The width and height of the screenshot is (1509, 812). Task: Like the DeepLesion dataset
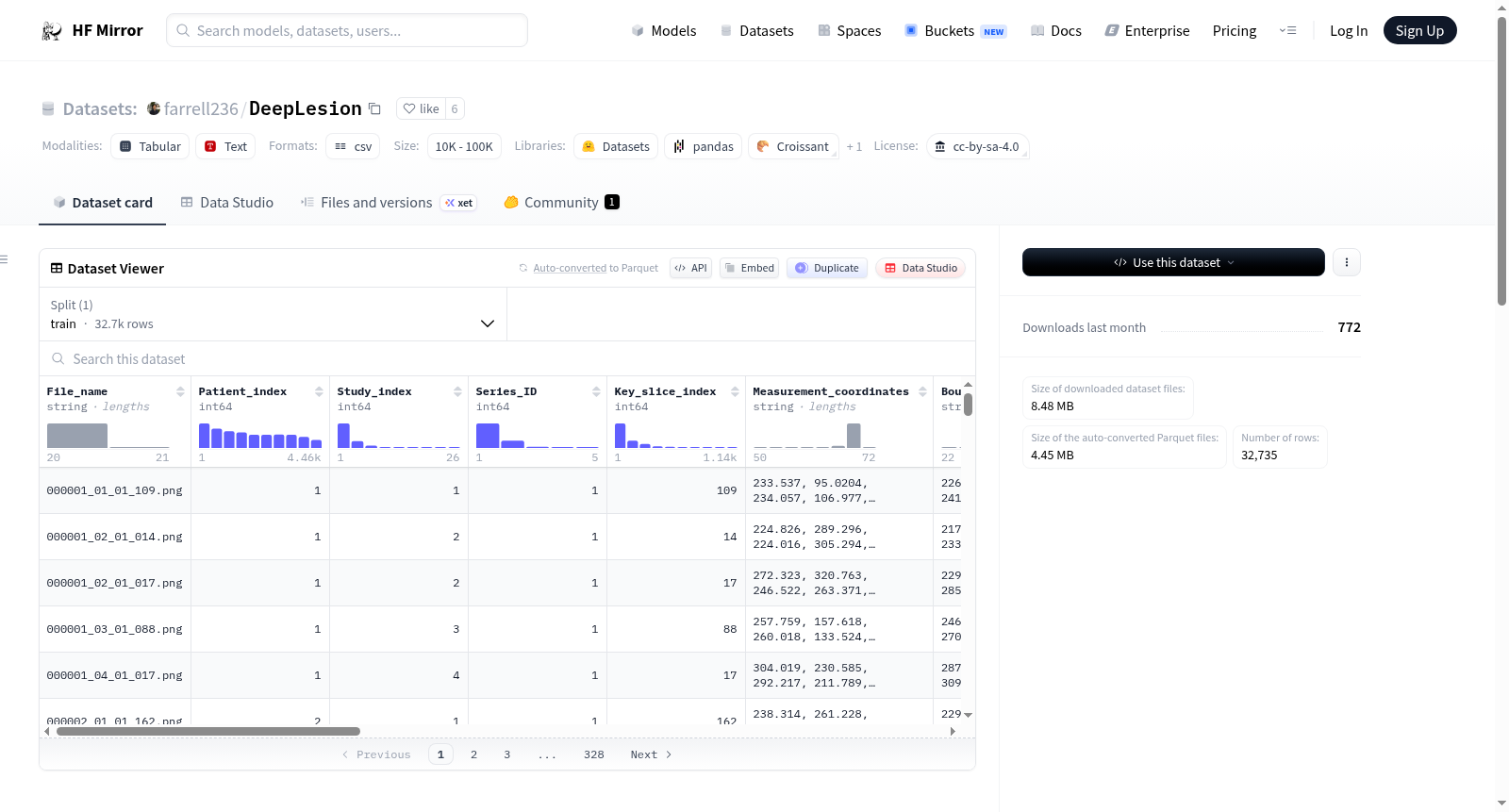click(421, 108)
